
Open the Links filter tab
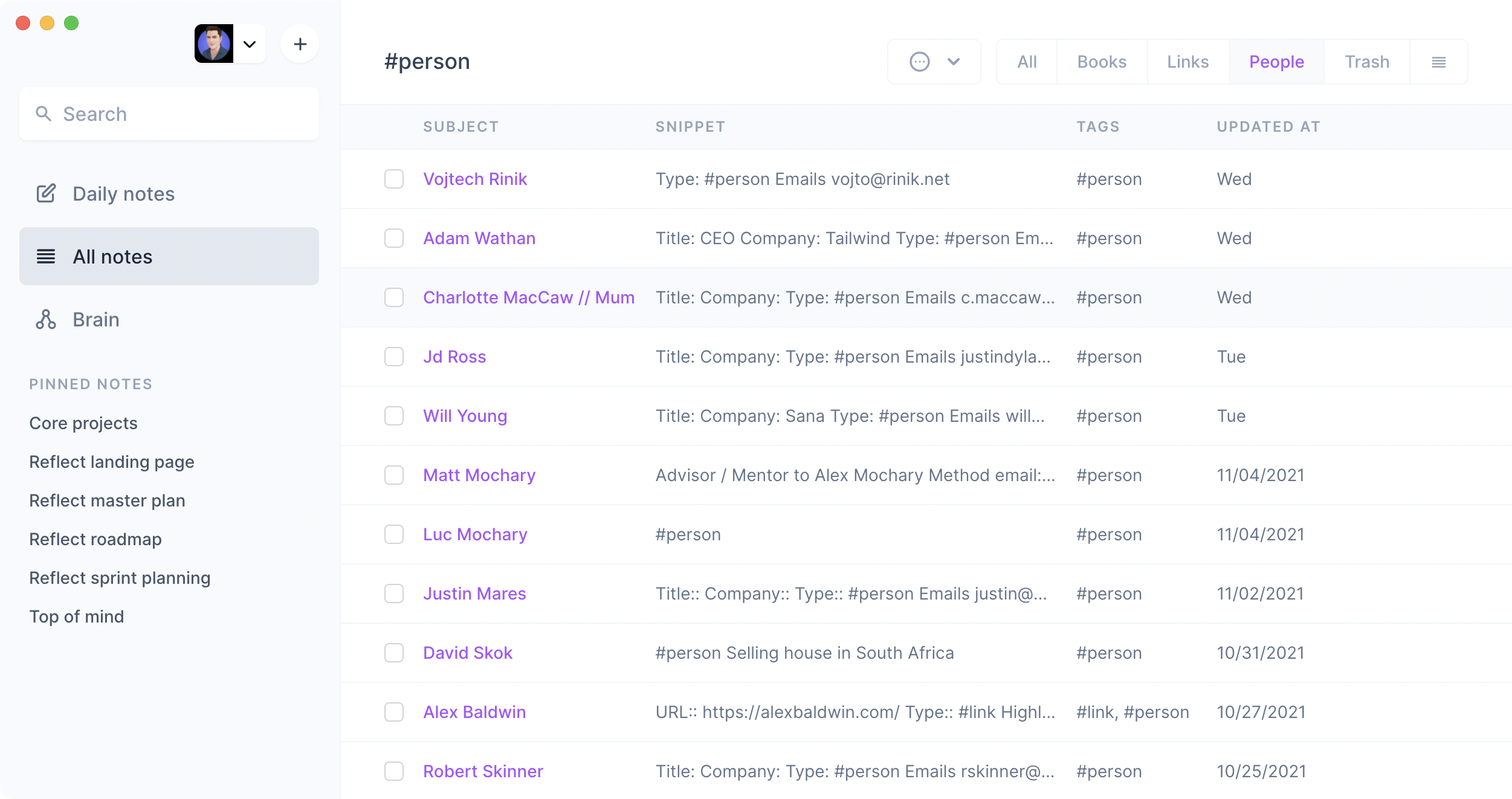pos(1187,62)
